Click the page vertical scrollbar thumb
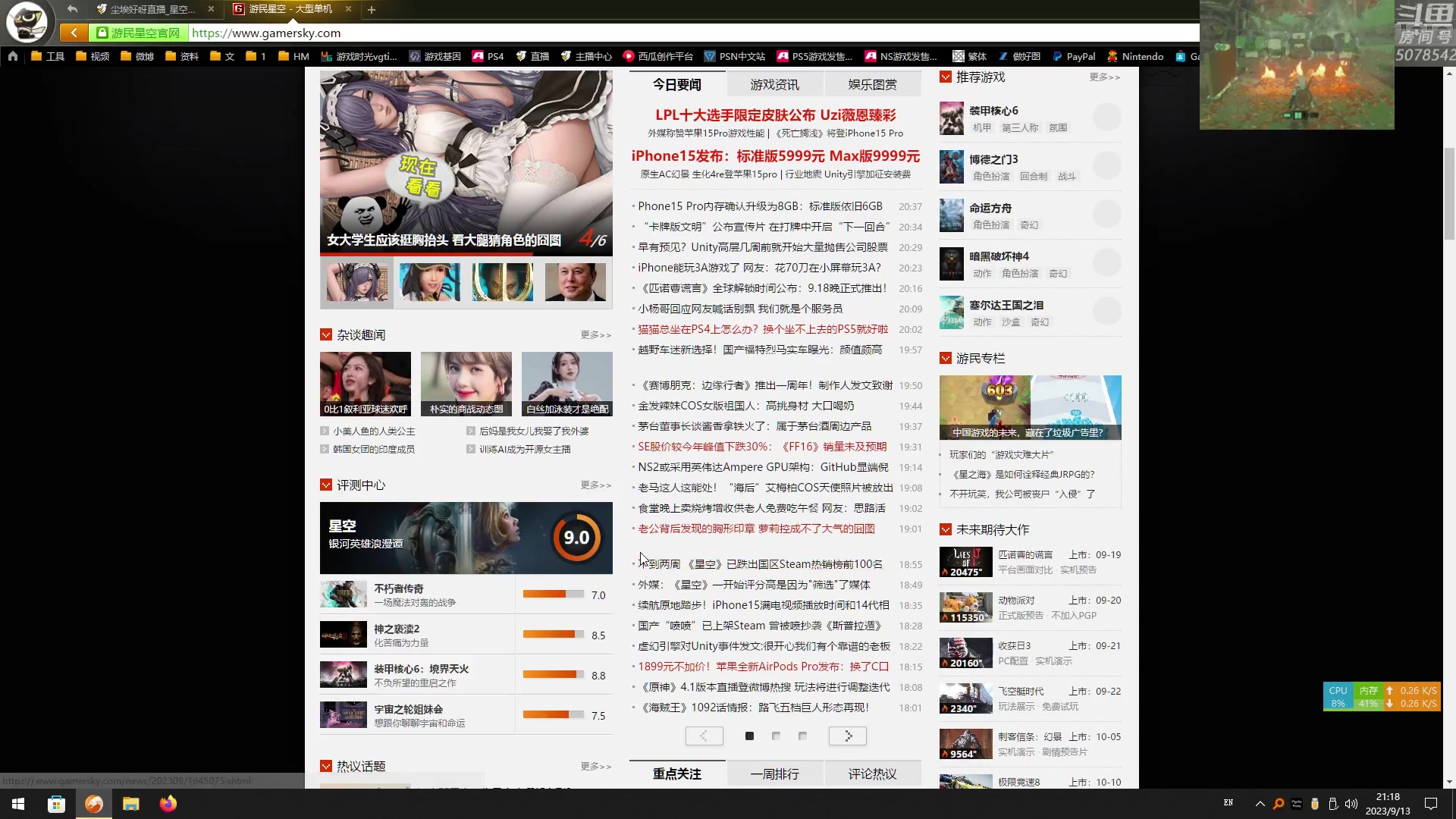 coord(1449,193)
